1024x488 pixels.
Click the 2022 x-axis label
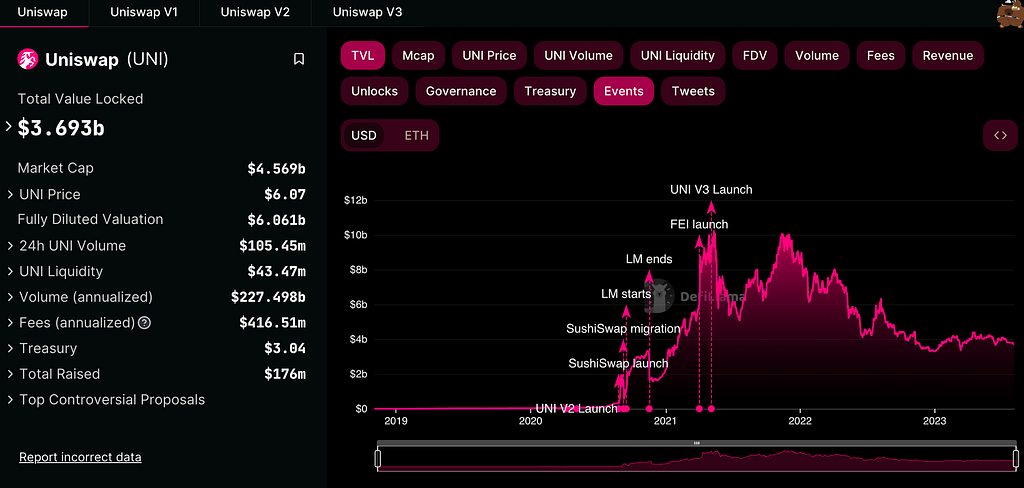tap(799, 421)
